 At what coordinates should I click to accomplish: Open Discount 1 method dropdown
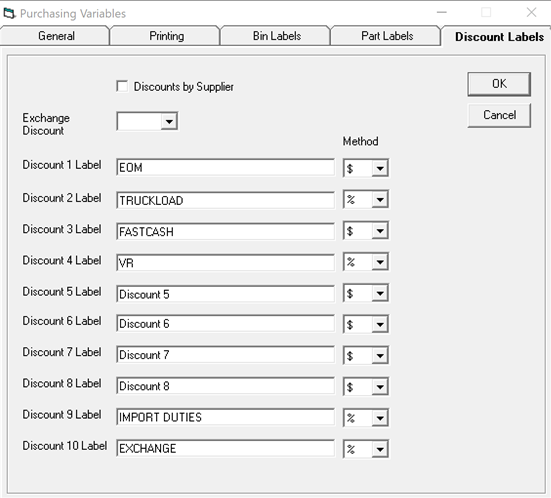click(380, 168)
